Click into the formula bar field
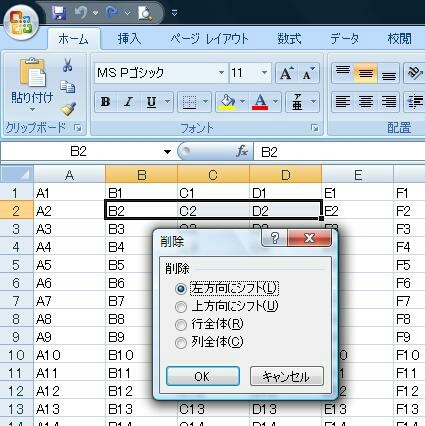The width and height of the screenshot is (425, 426). click(x=339, y=152)
